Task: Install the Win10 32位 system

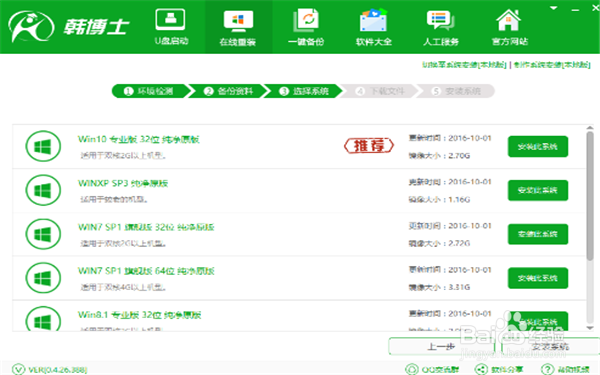Action: pos(538,147)
